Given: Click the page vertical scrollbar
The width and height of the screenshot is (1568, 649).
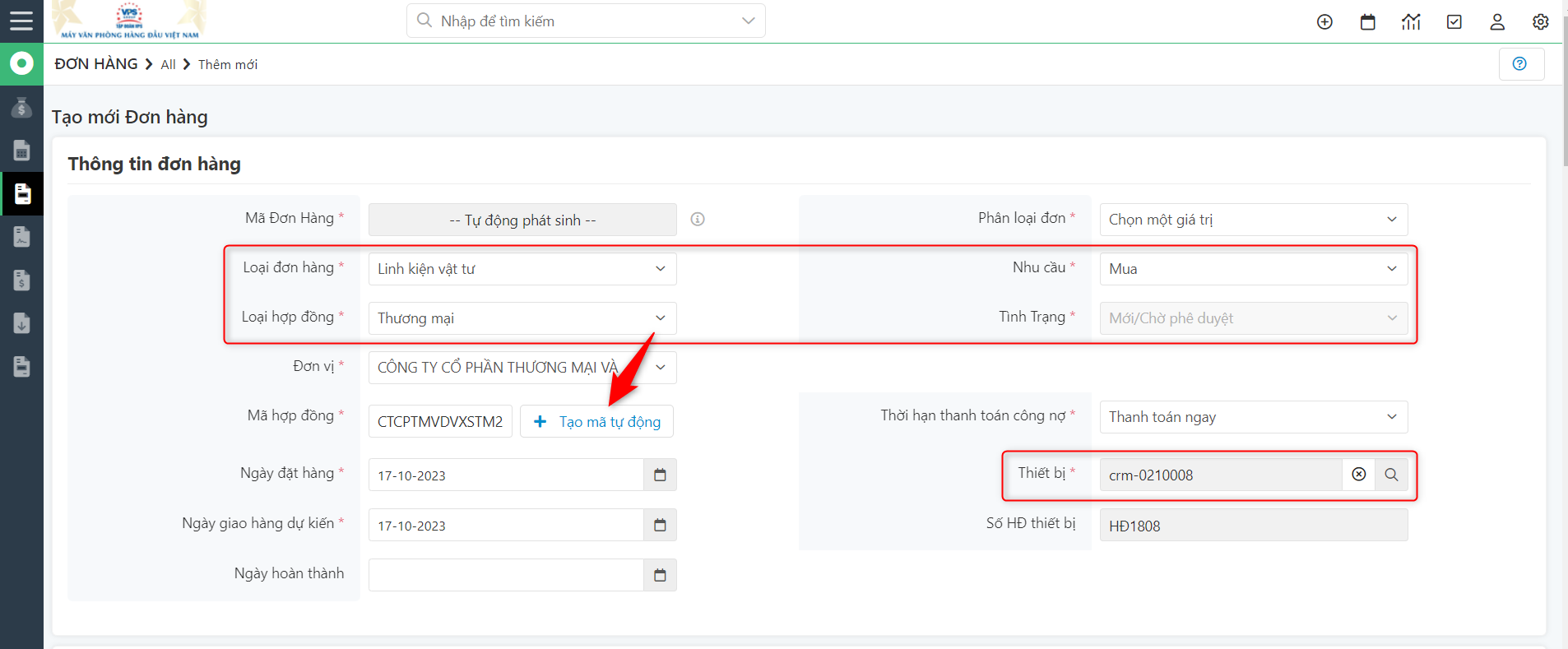Looking at the screenshot, I should pyautogui.click(x=1565, y=90).
